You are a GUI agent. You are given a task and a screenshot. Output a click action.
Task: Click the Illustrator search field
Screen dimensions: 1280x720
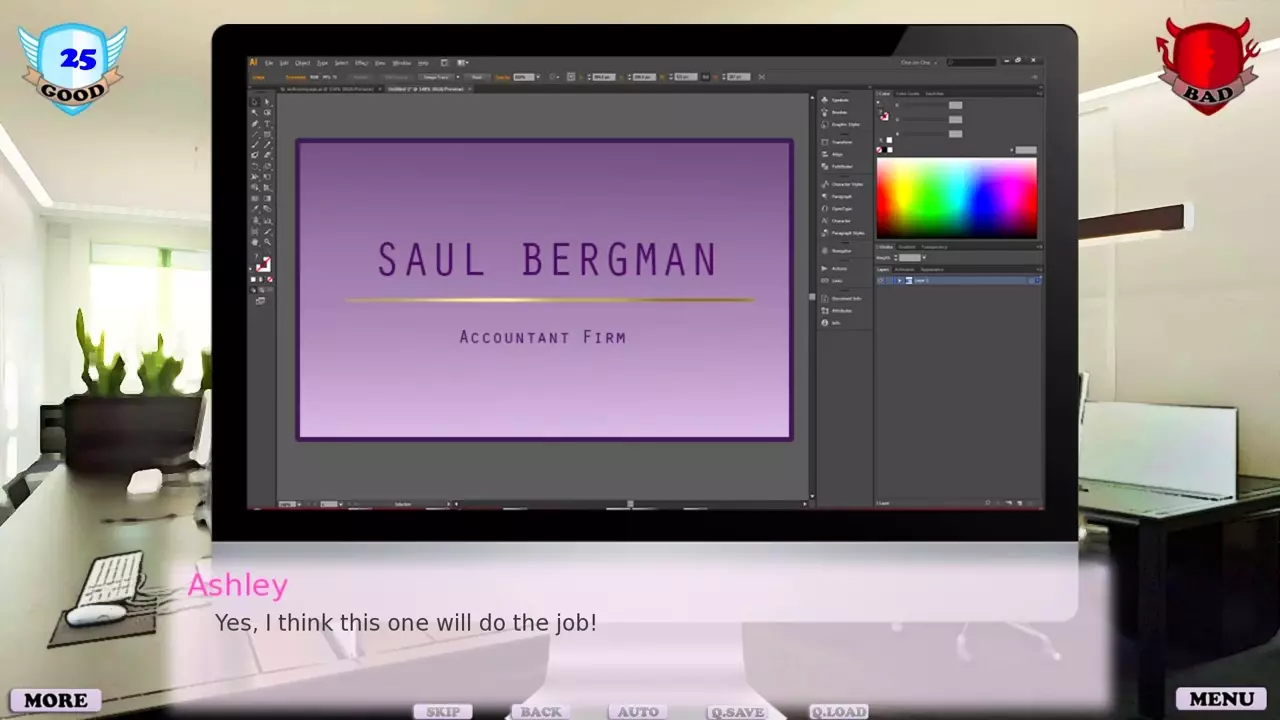point(972,63)
